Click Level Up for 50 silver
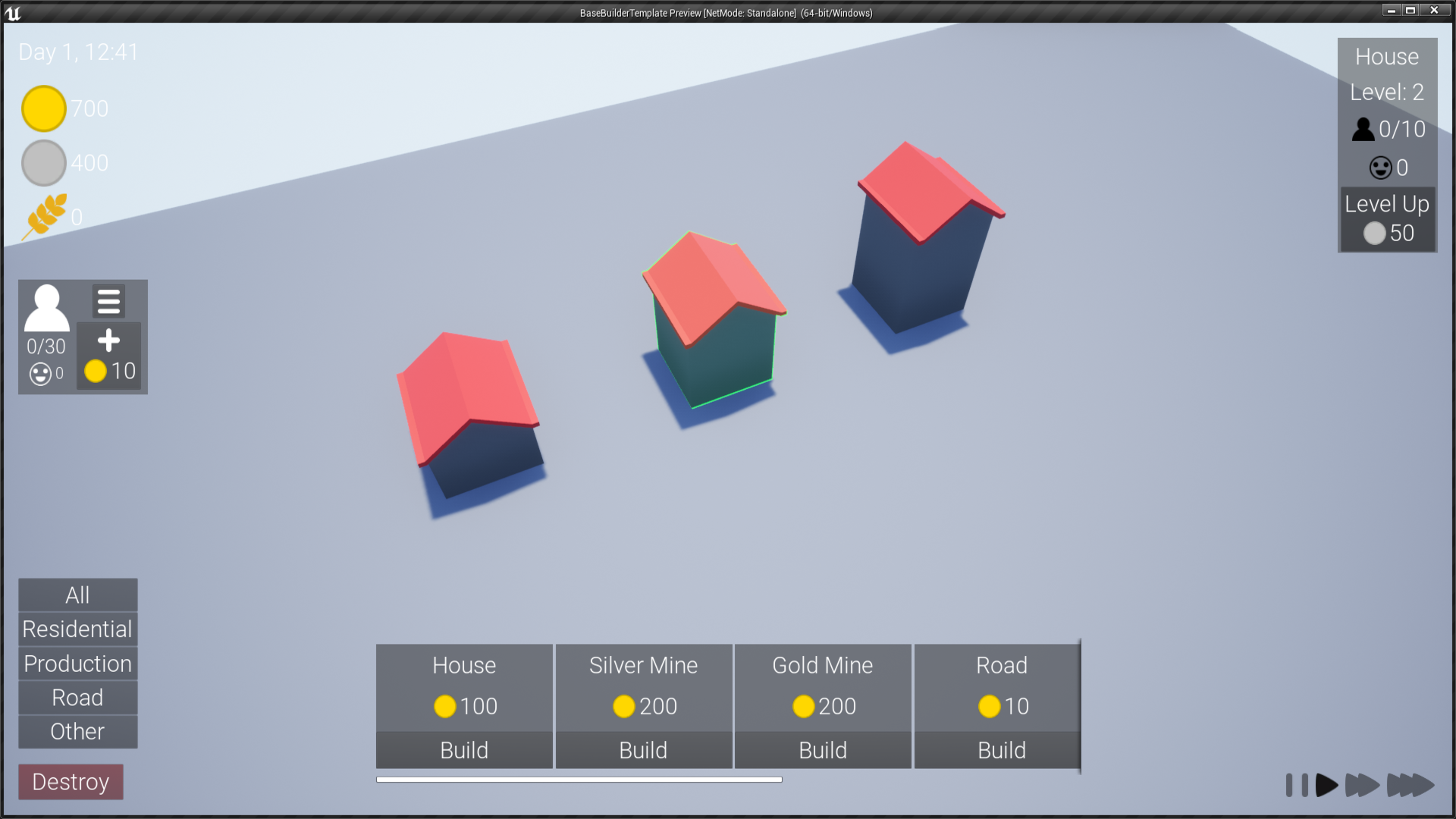Screen dimensions: 1456x819 tap(1387, 217)
